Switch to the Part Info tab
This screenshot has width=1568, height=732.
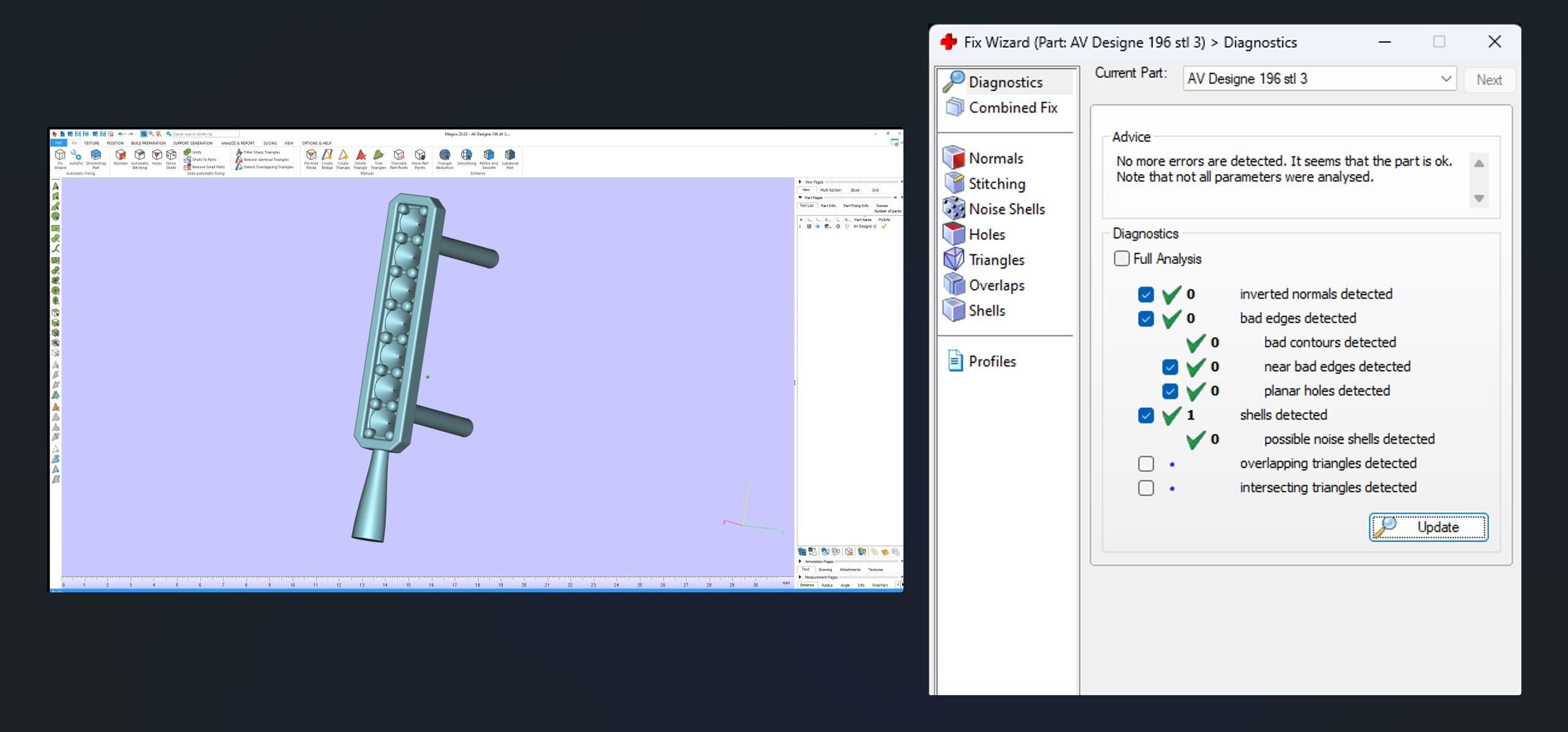(828, 206)
